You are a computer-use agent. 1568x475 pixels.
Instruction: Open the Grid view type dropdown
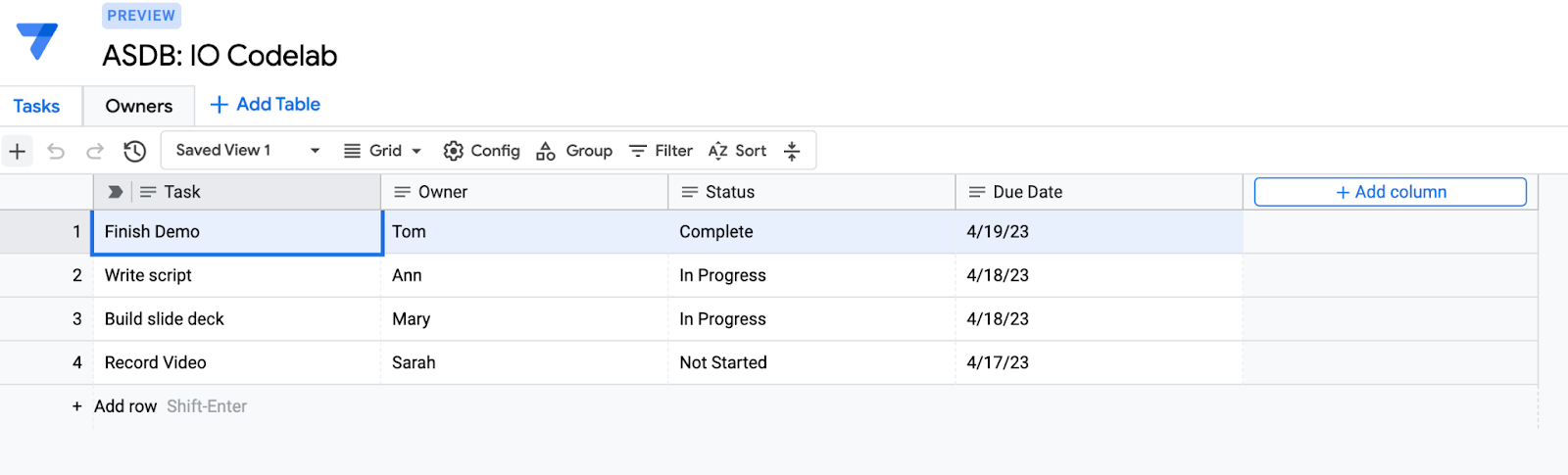tap(382, 151)
